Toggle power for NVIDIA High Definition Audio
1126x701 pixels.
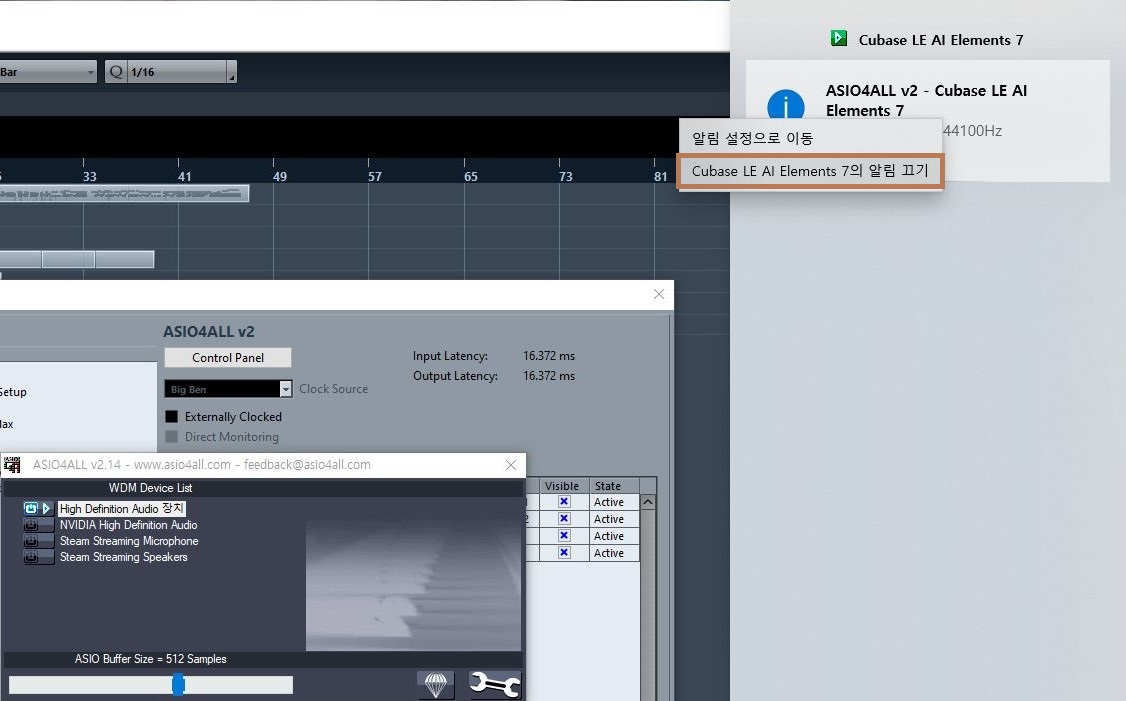(x=31, y=525)
